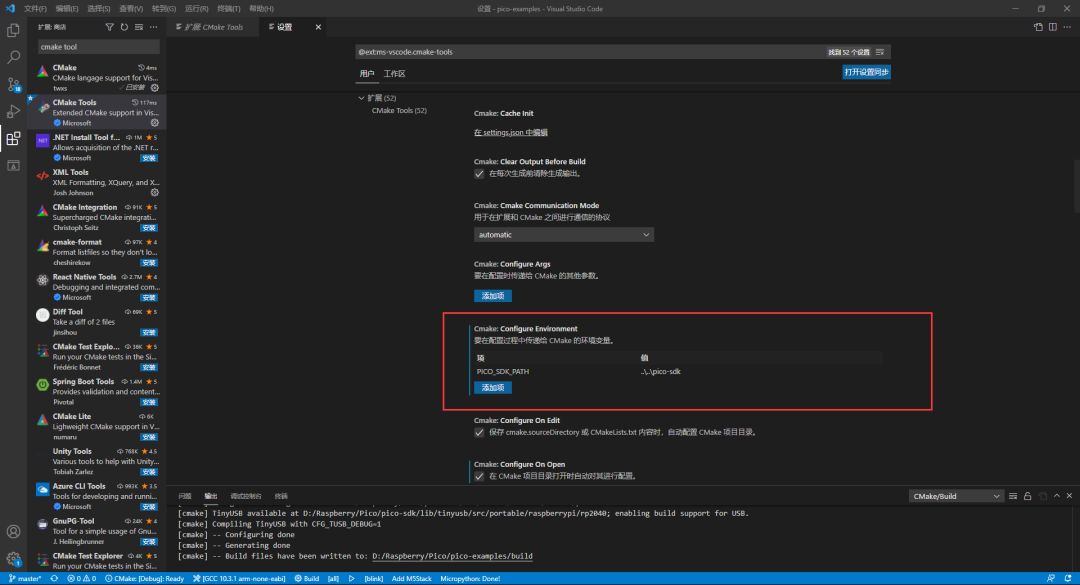Open the manage gear for CMake Tools extension

click(x=155, y=123)
